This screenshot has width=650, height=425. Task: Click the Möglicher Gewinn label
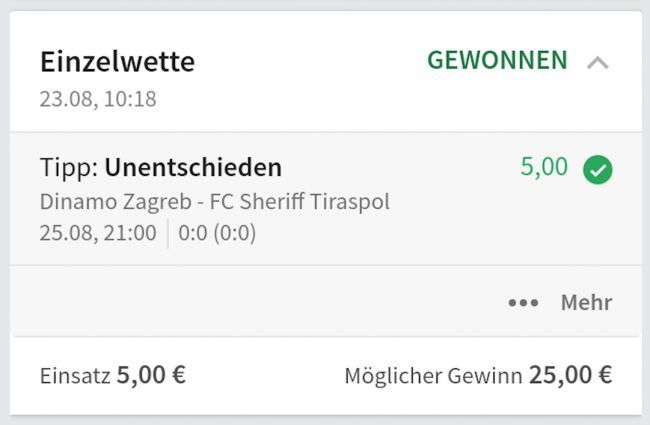(433, 376)
